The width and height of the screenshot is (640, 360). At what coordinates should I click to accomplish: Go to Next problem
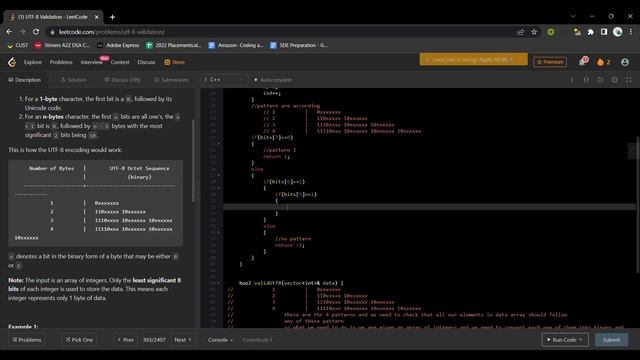182,340
